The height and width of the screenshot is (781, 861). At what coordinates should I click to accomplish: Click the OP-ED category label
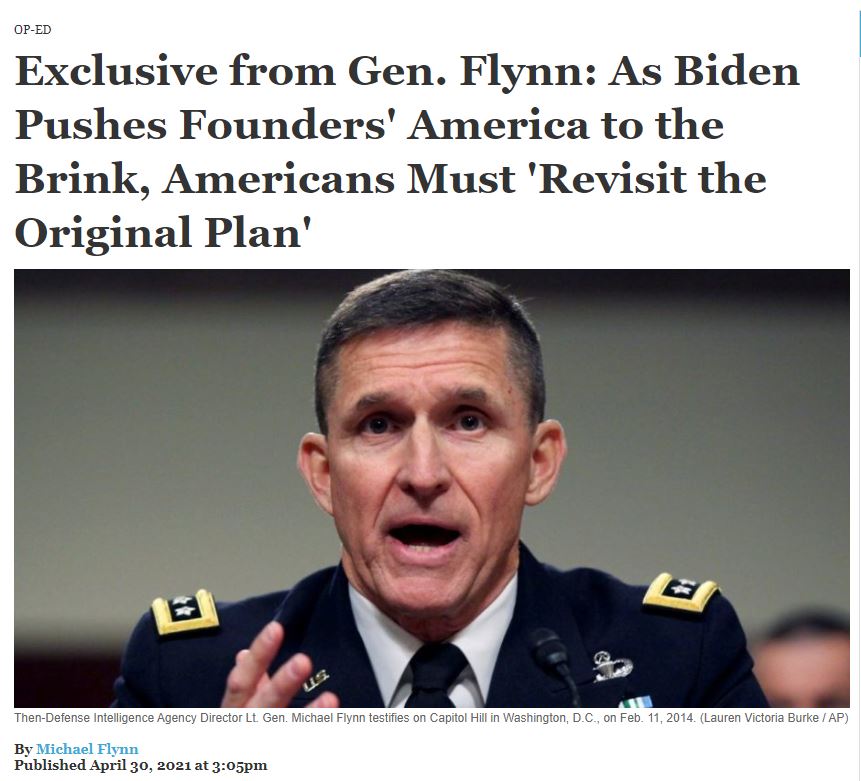coord(33,30)
